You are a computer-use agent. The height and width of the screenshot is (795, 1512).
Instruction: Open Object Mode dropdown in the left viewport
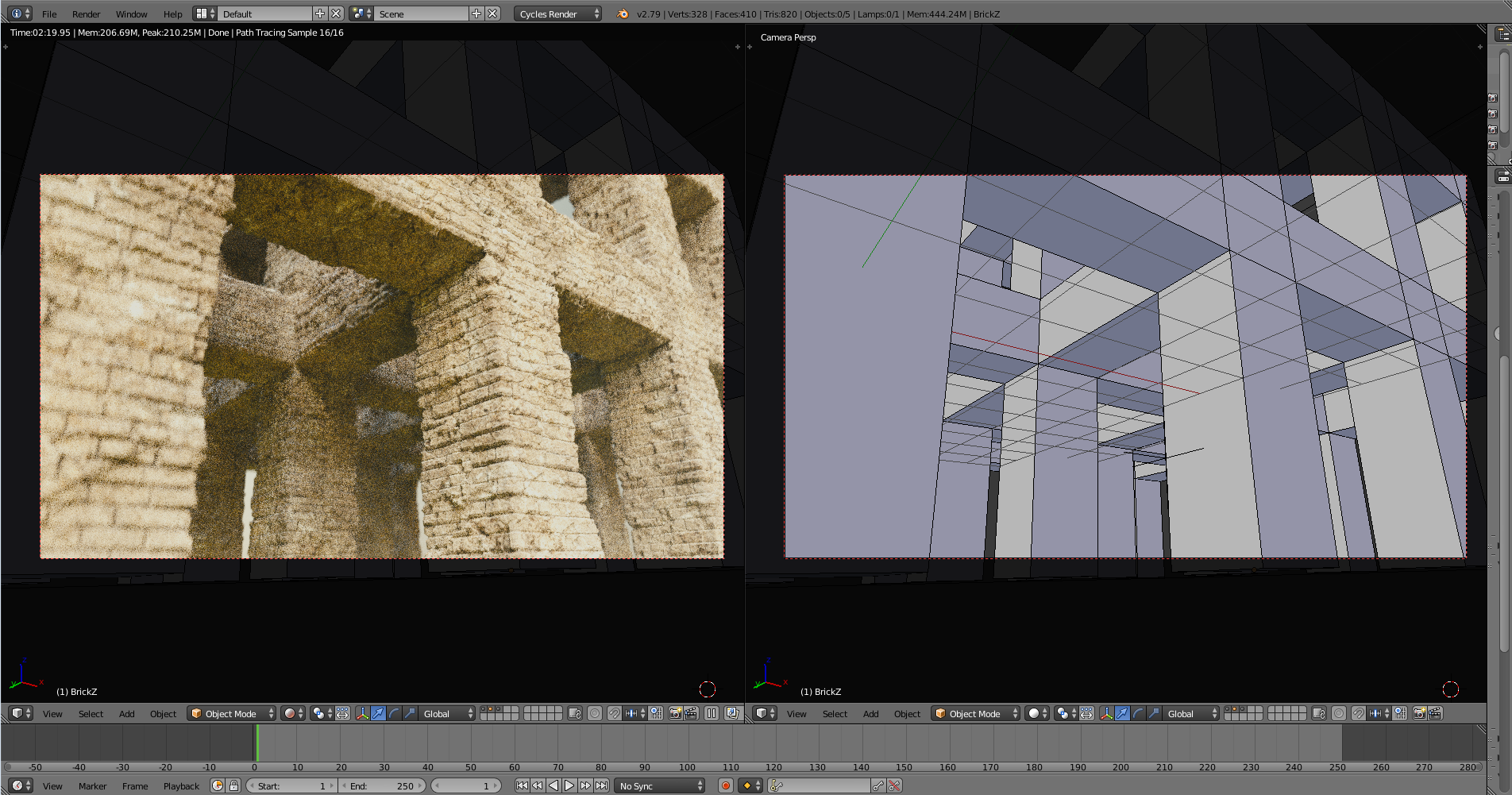pos(232,713)
